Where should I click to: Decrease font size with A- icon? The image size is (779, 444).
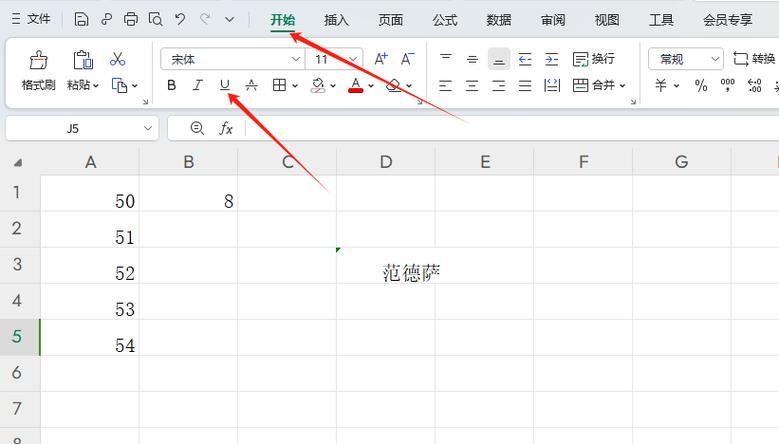pyautogui.click(x=407, y=59)
